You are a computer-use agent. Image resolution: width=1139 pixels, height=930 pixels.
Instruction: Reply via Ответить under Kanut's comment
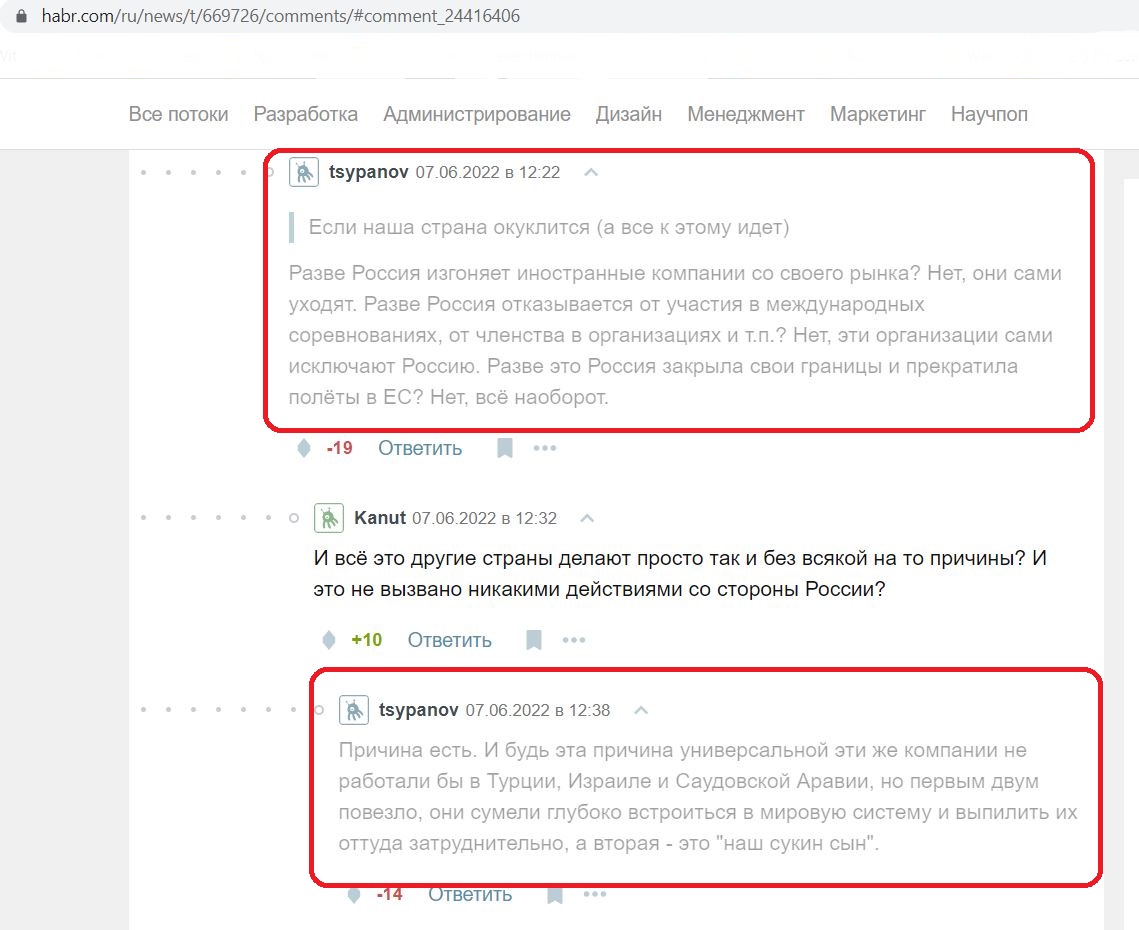[450, 640]
